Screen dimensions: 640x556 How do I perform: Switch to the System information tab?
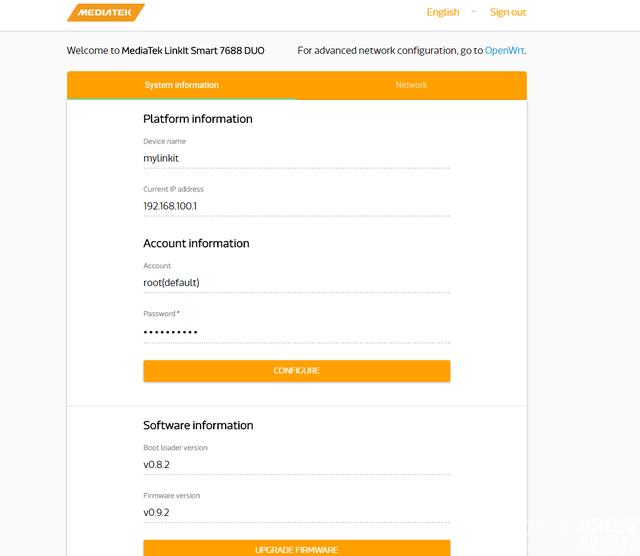(182, 85)
